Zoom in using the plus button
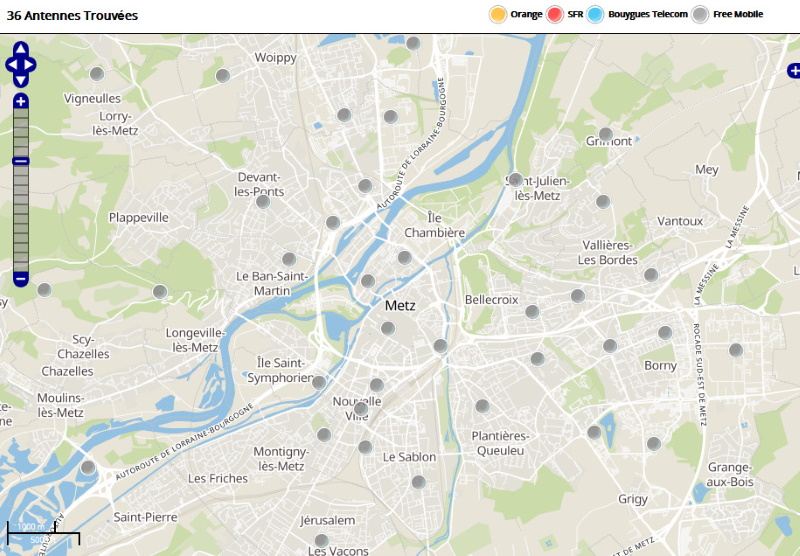Image resolution: width=800 pixels, height=556 pixels. coord(21,101)
